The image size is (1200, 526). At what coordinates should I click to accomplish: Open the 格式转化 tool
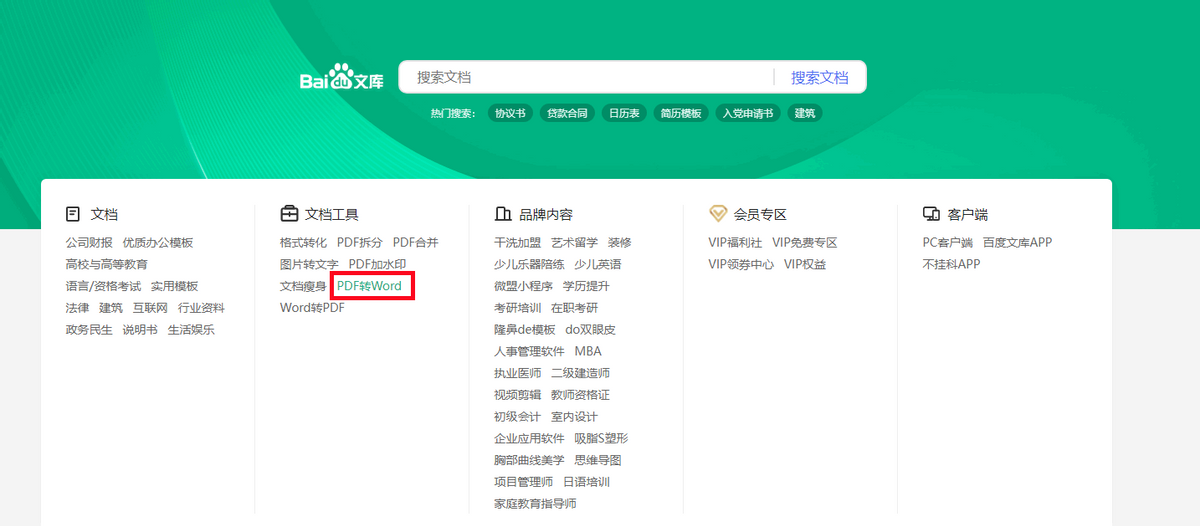pyautogui.click(x=303, y=242)
